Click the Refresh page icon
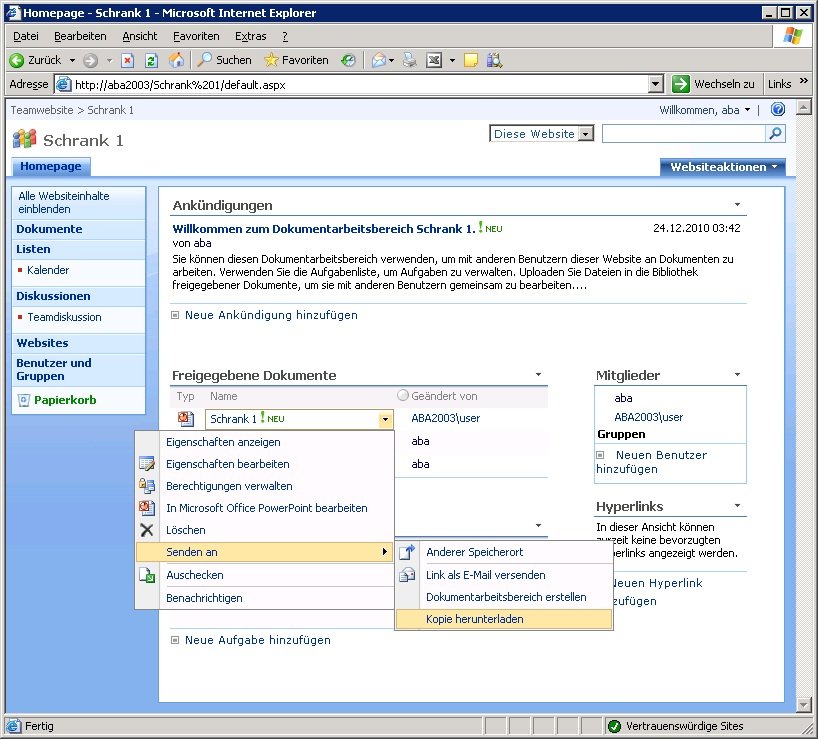This screenshot has height=739, width=818. [151, 60]
